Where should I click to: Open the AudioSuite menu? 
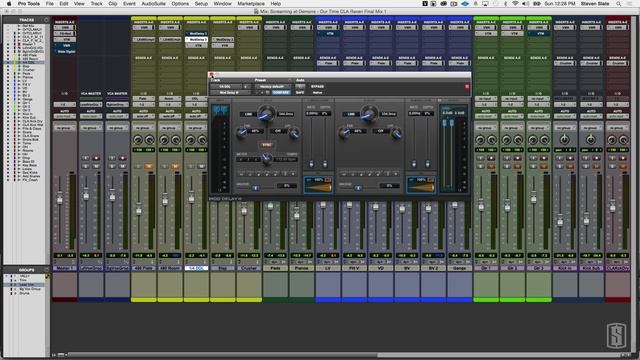point(153,4)
